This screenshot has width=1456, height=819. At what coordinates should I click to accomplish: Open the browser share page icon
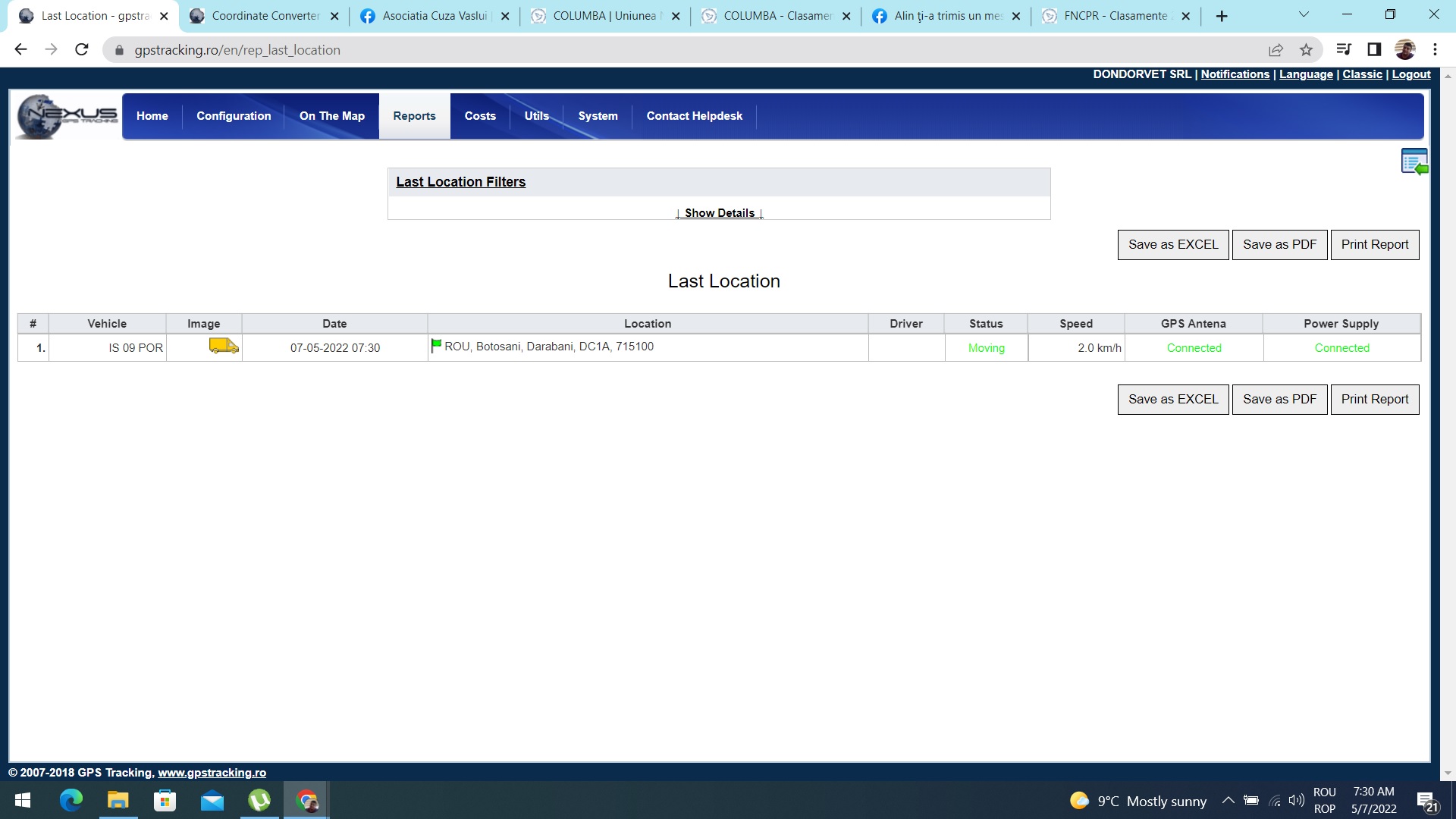click(1276, 50)
